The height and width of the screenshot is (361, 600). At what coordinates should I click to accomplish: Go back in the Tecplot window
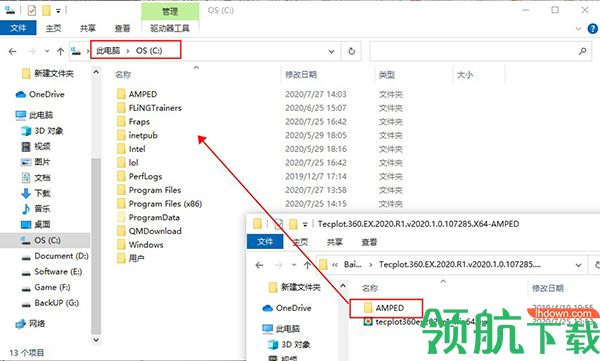[x=259, y=265]
